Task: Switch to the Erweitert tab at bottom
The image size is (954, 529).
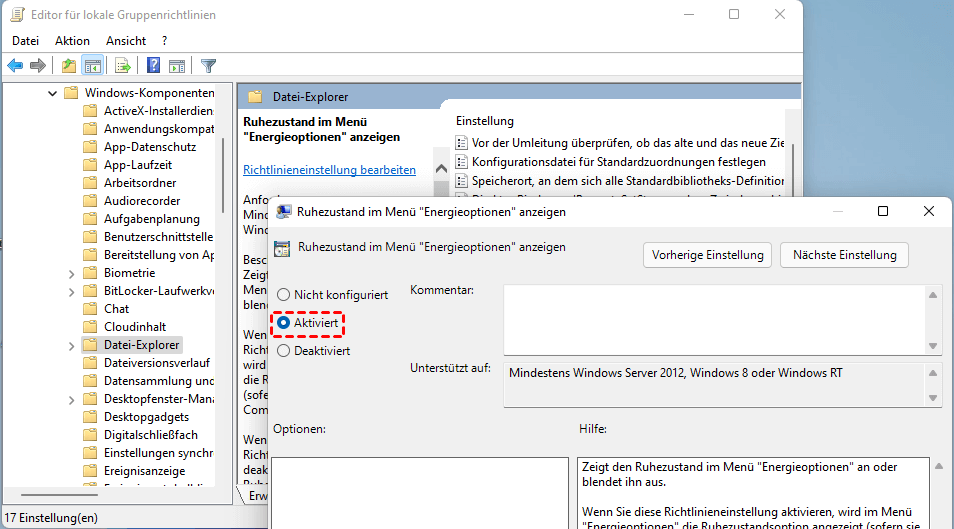Action: [x=257, y=496]
